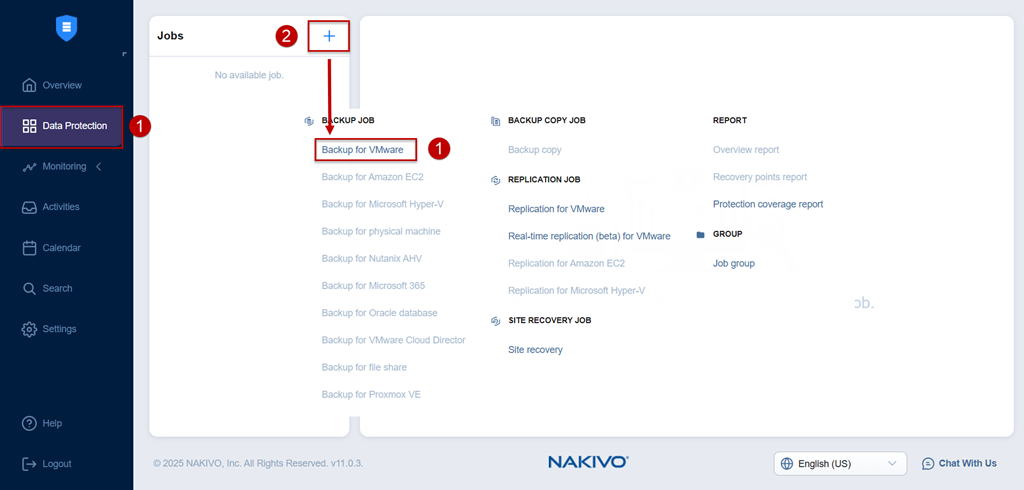
Task: Create a Job group
Action: [x=734, y=263]
